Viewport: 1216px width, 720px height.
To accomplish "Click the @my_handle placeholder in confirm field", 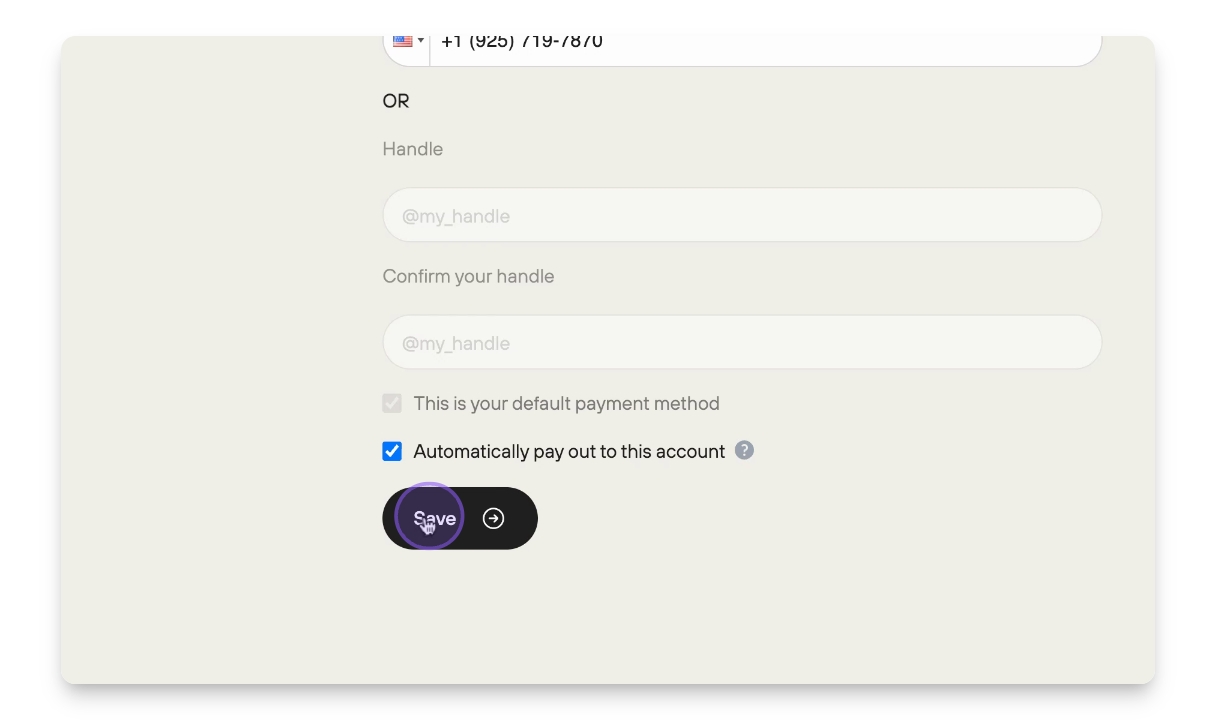I will 456,343.
